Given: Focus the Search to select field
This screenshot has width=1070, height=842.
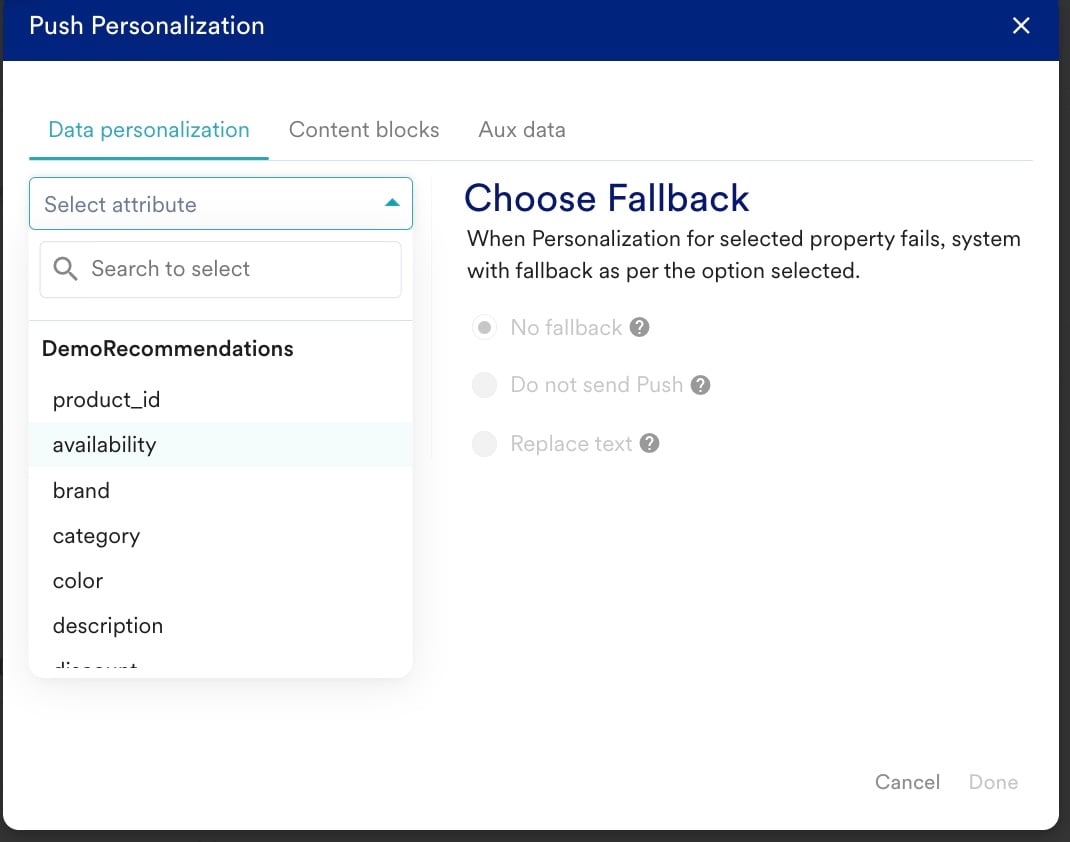Looking at the screenshot, I should [x=220, y=270].
